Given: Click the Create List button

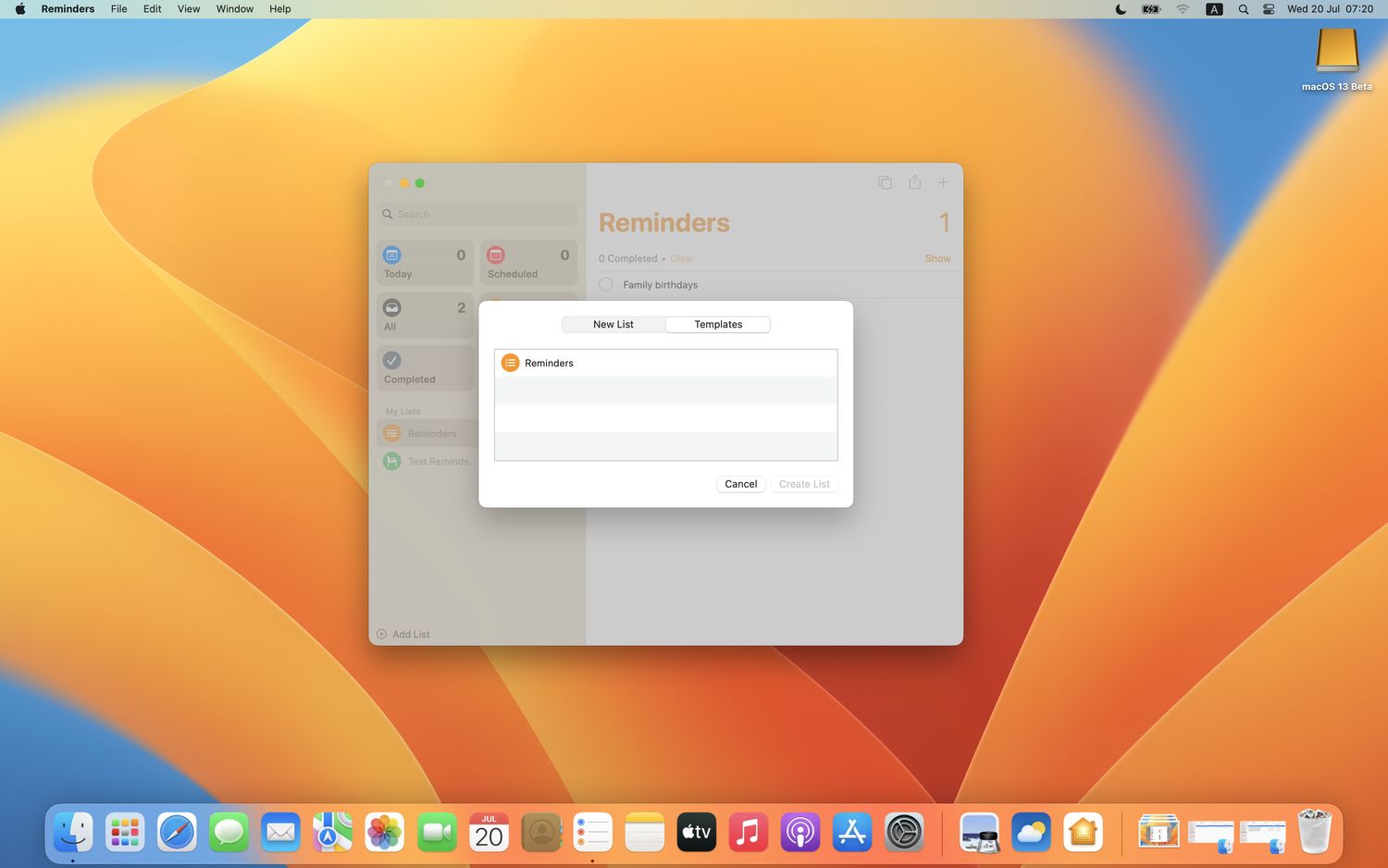Looking at the screenshot, I should [804, 484].
